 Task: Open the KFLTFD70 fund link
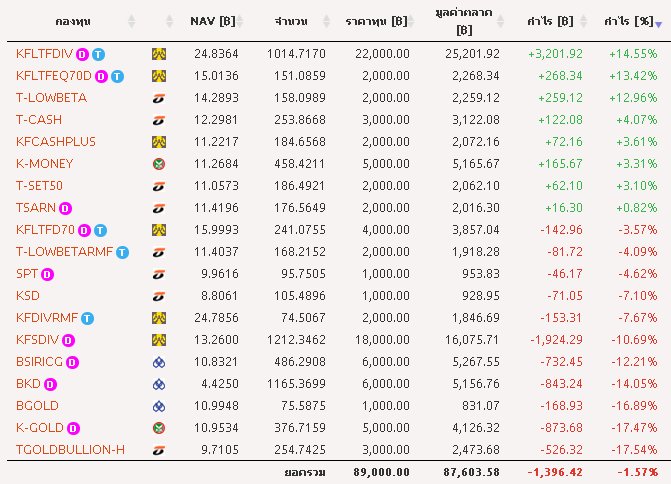coord(45,230)
